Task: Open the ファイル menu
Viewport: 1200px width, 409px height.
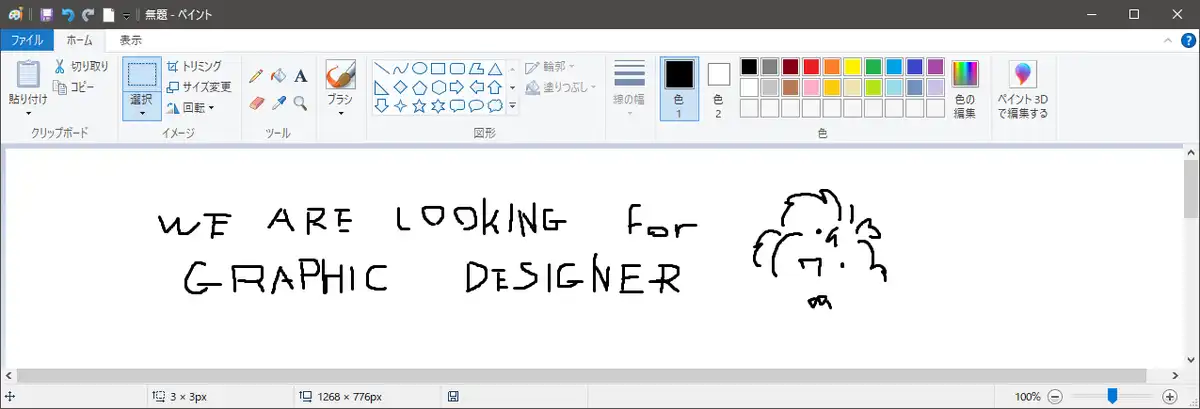Action: pyautogui.click(x=26, y=41)
